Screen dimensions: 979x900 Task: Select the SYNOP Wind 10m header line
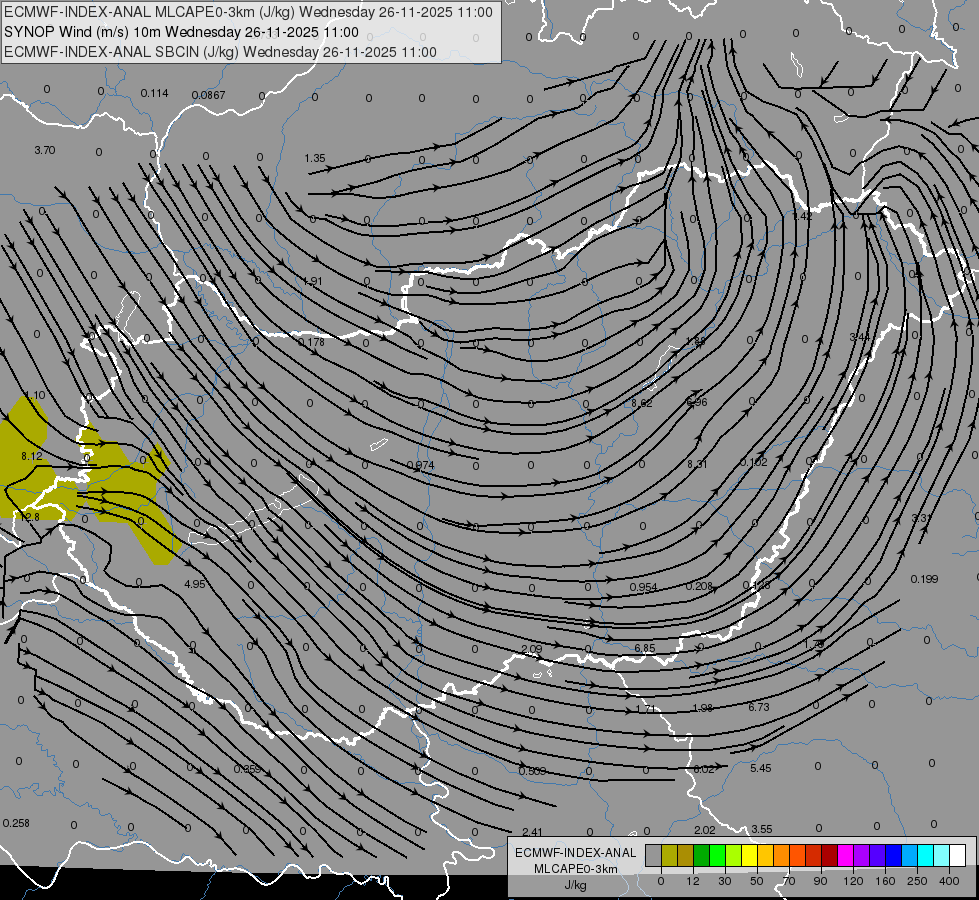181,32
